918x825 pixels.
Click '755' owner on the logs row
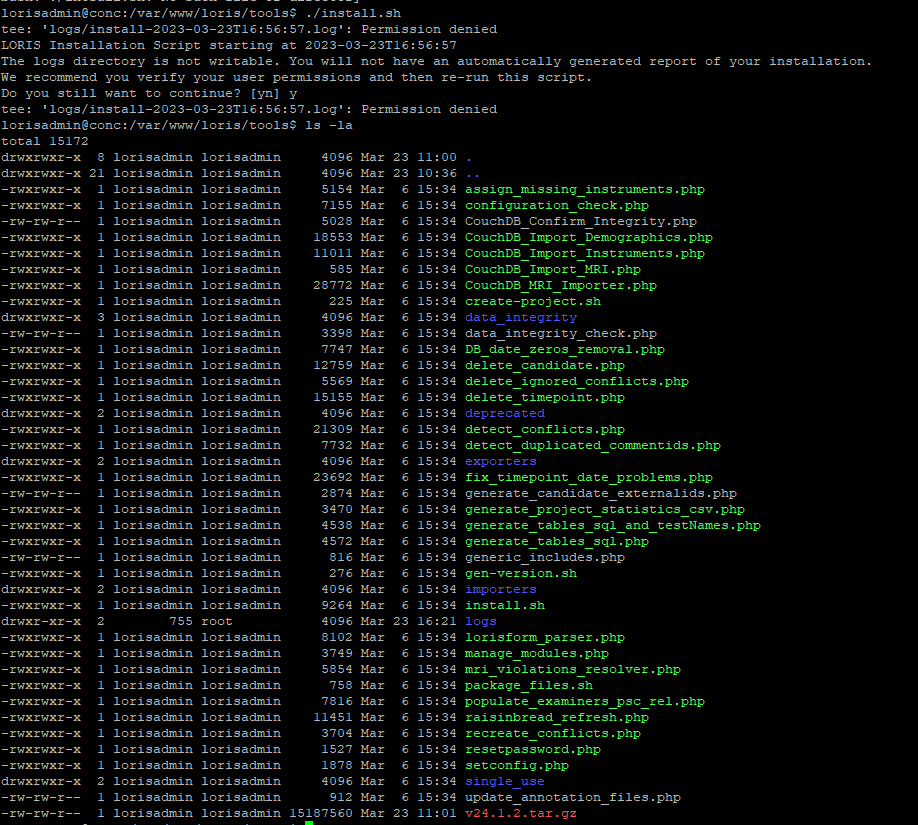pos(181,622)
